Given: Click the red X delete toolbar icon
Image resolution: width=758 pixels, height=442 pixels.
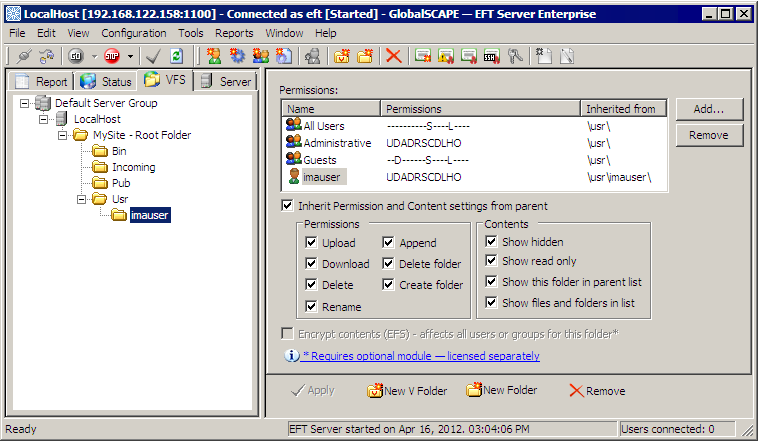Looking at the screenshot, I should point(394,57).
